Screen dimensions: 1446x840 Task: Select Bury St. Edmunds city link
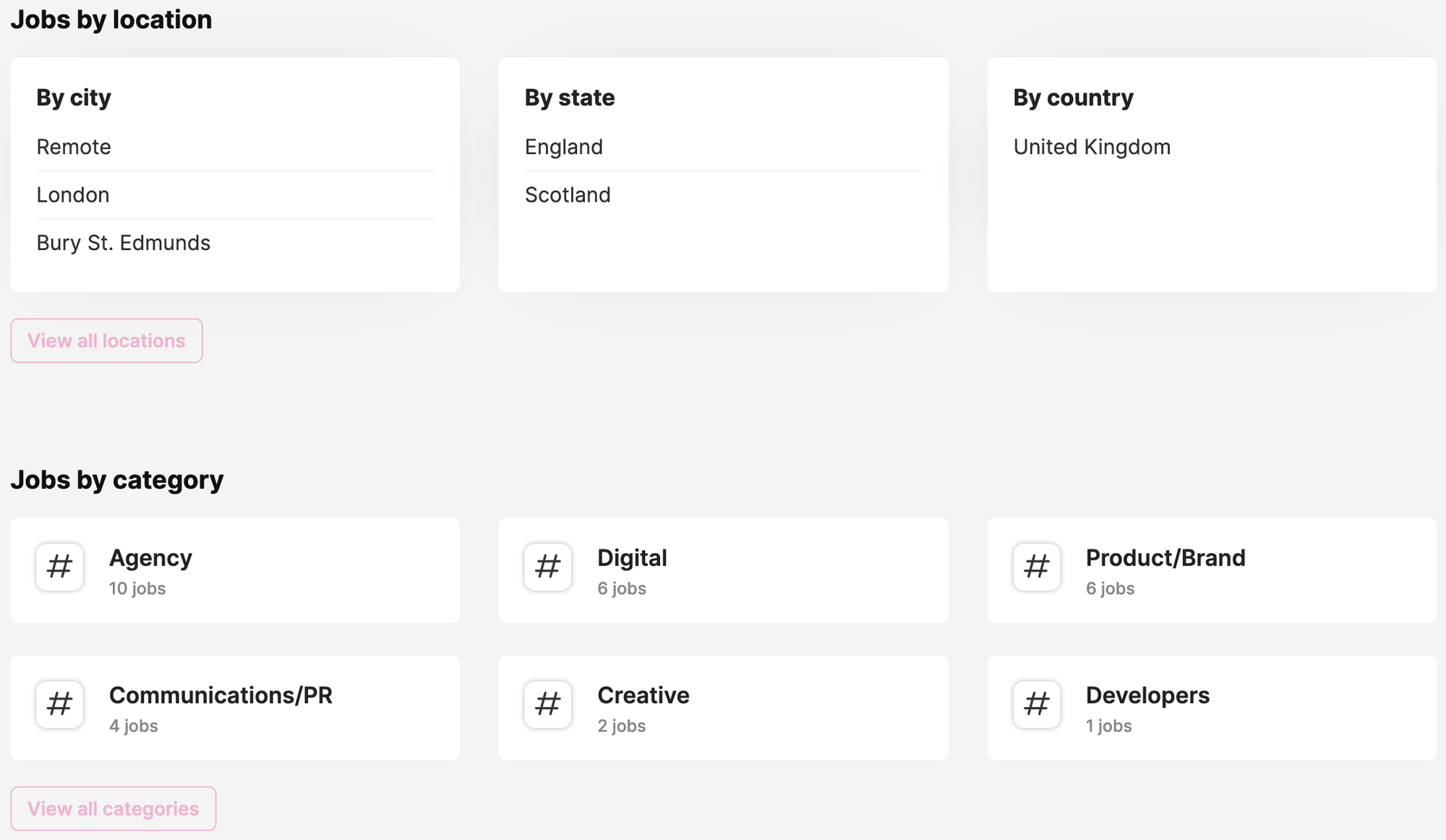(x=124, y=243)
